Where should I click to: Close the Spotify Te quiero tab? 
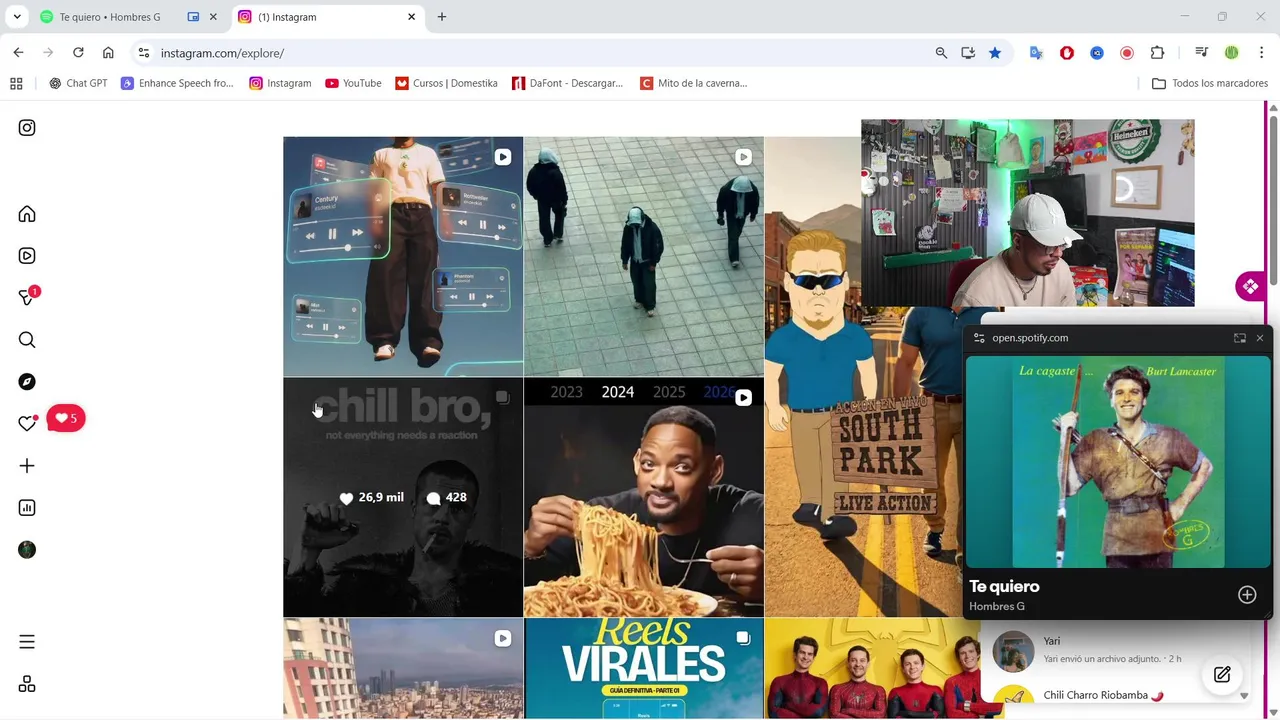point(213,17)
